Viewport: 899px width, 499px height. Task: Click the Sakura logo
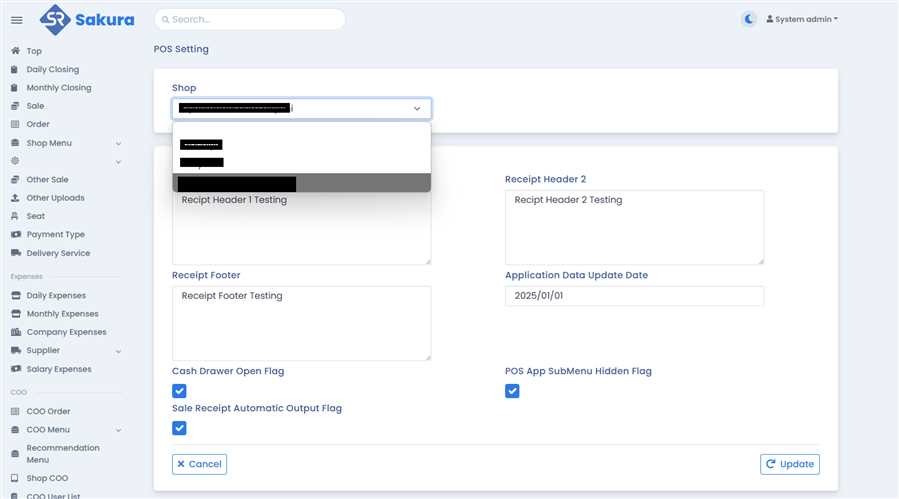tap(87, 19)
